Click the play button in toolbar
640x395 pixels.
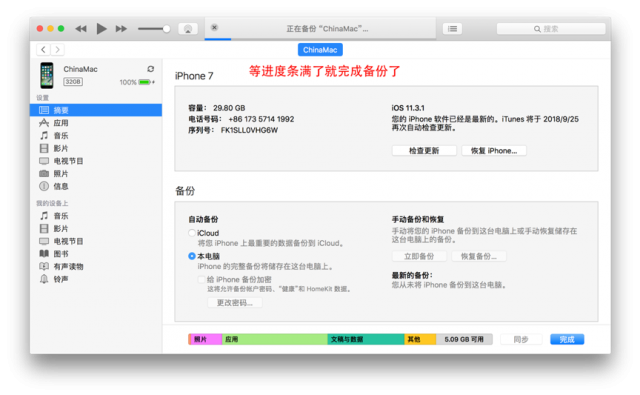coord(101,29)
